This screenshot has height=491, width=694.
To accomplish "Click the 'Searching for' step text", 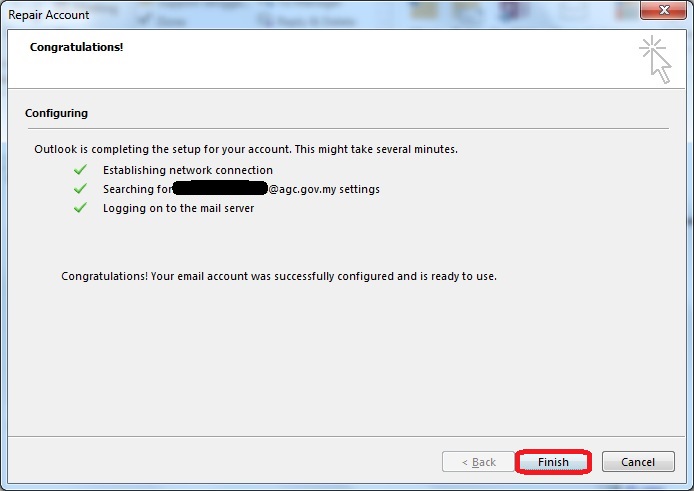I will pyautogui.click(x=136, y=189).
